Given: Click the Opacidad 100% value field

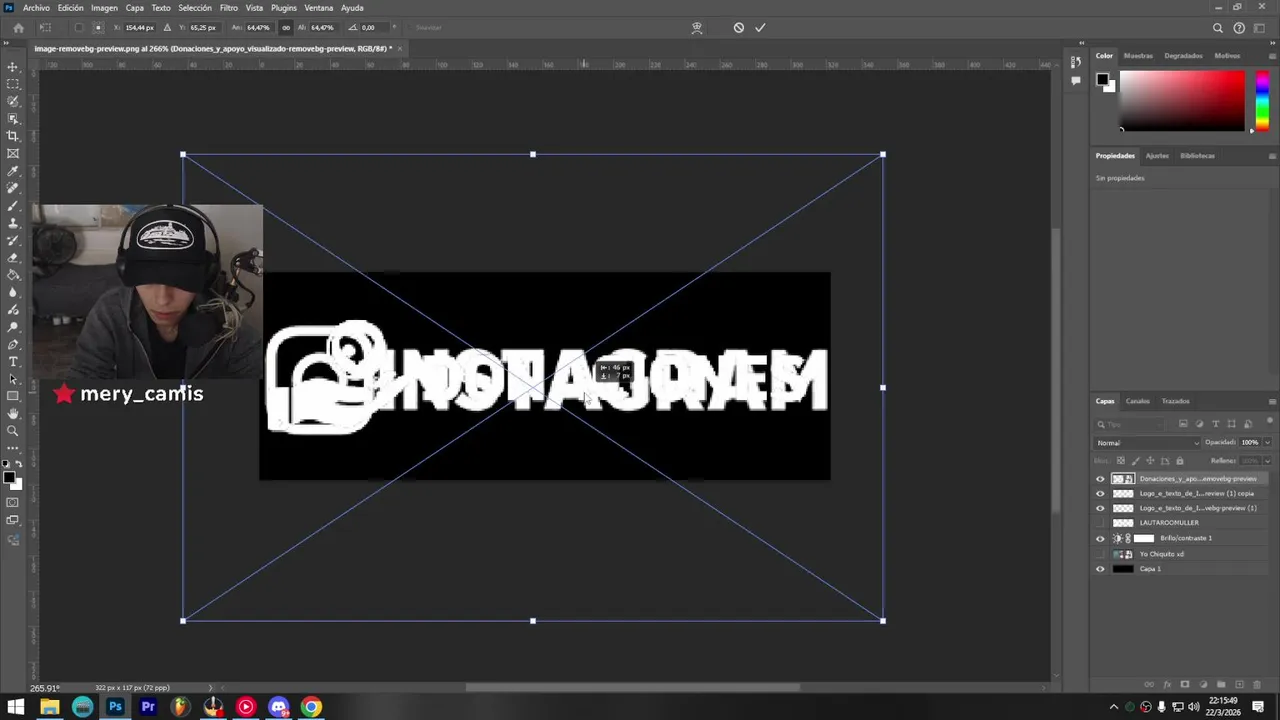Looking at the screenshot, I should click(x=1251, y=442).
